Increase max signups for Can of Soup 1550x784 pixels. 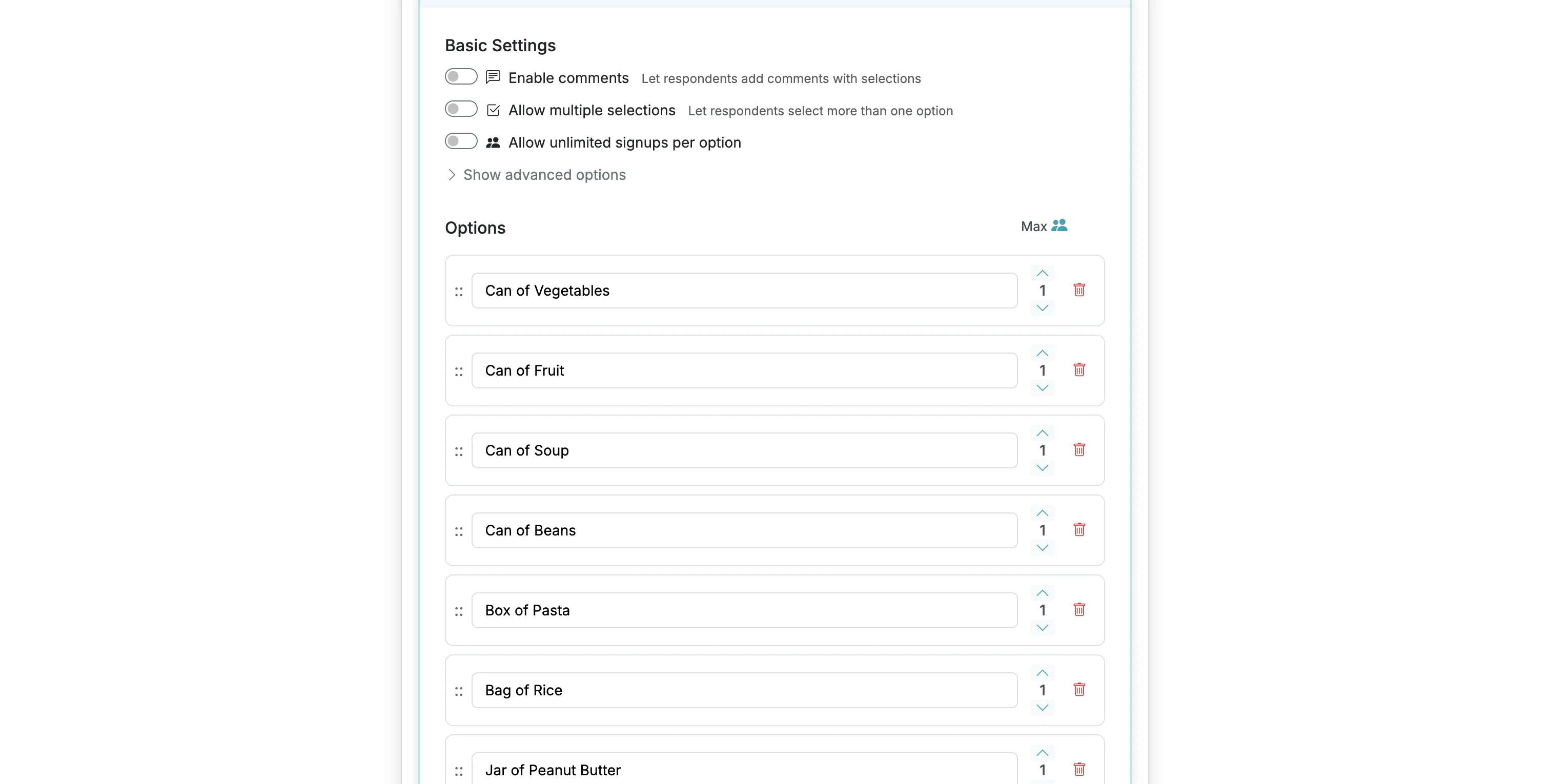tap(1042, 432)
